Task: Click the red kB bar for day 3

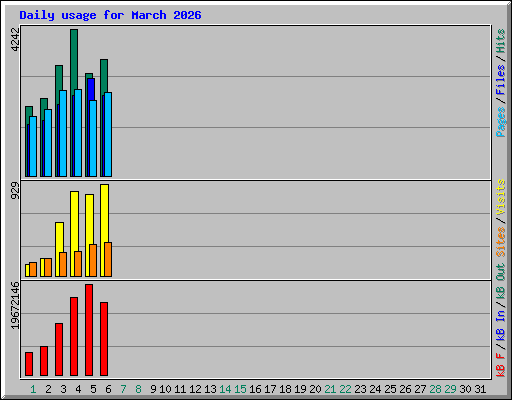Action: point(59,349)
